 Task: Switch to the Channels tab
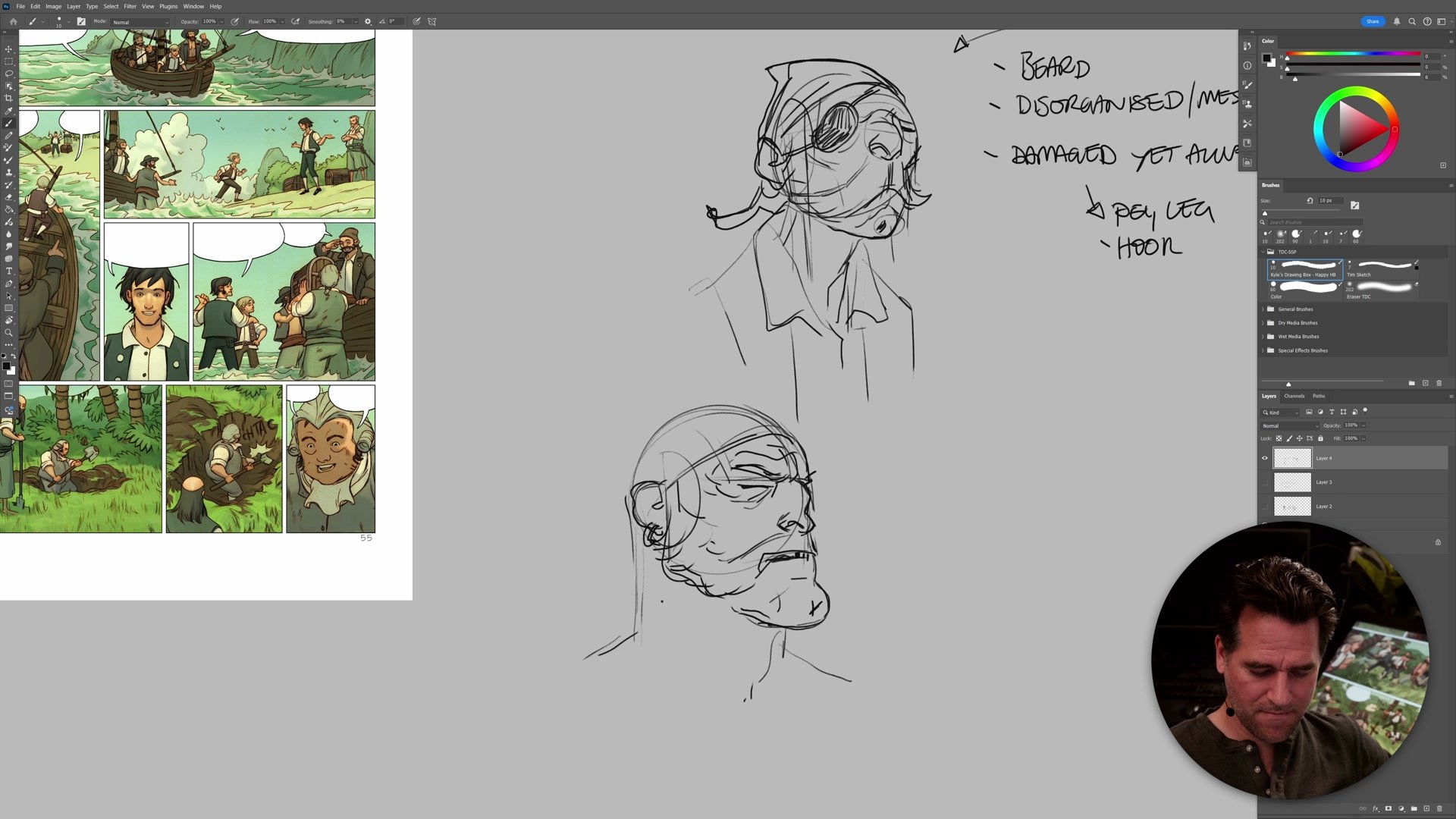[1294, 396]
